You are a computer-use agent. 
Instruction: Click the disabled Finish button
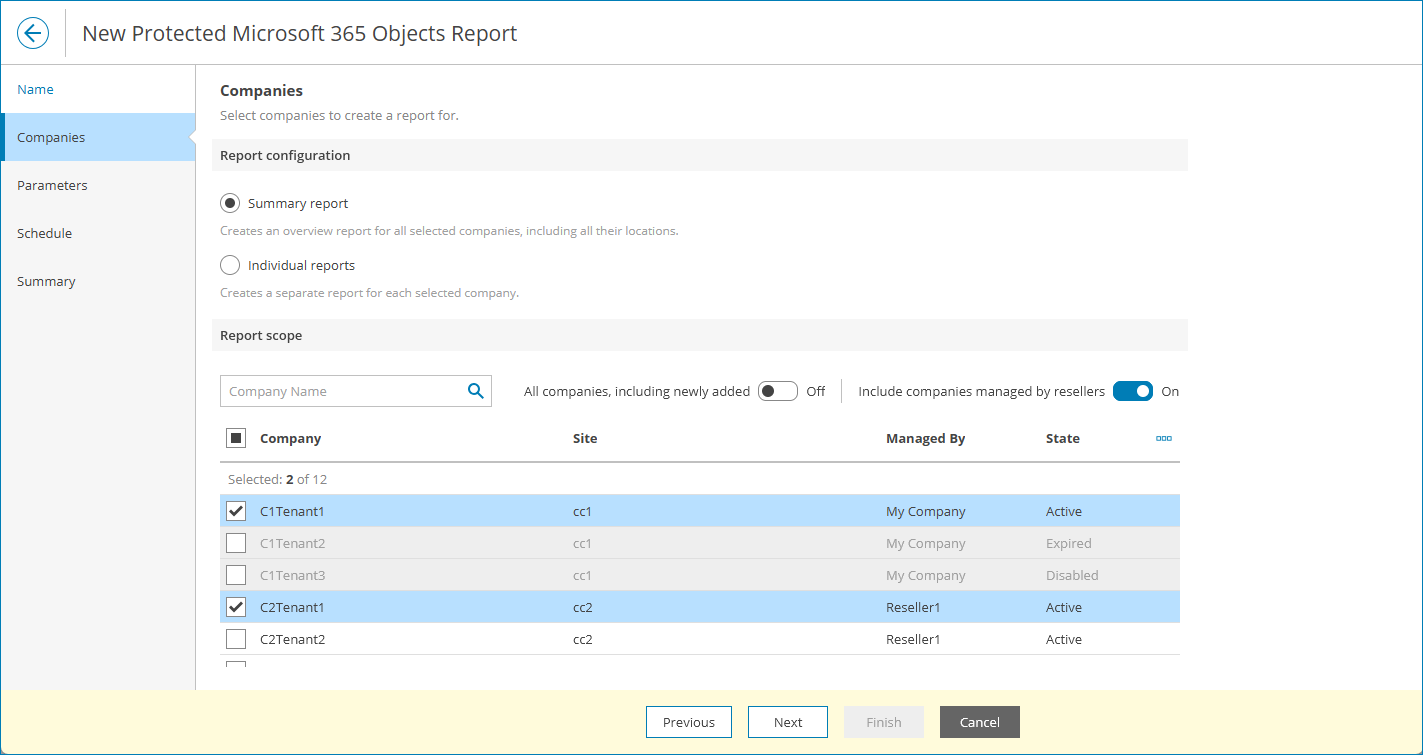point(884,722)
